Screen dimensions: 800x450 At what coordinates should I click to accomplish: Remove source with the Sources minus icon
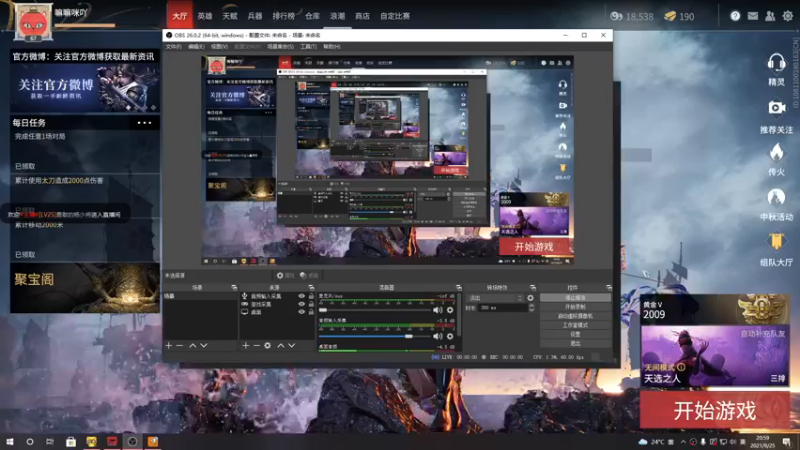(x=256, y=345)
